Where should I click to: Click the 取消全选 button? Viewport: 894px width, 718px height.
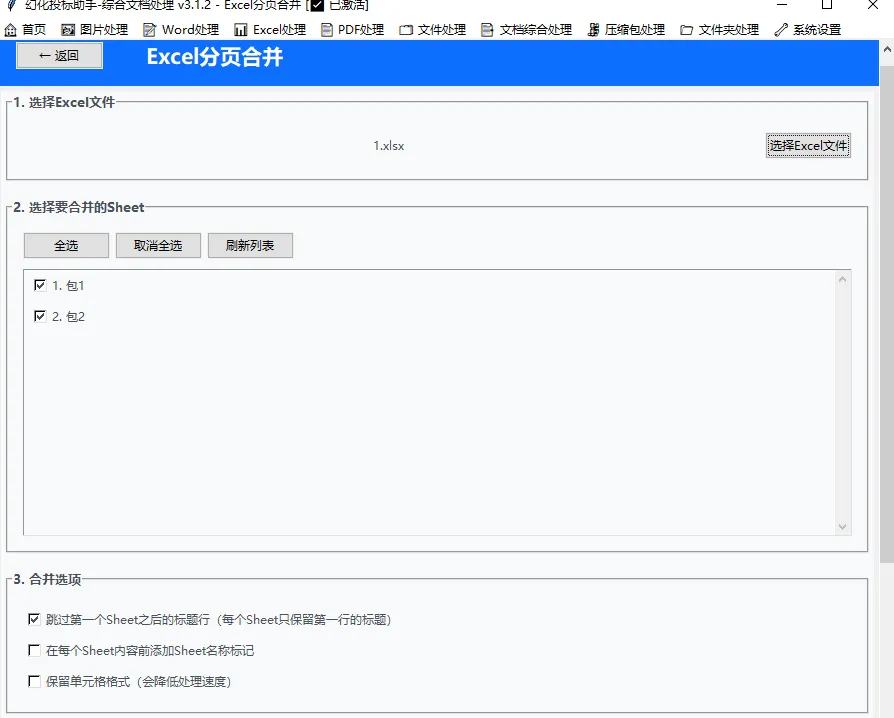pyautogui.click(x=158, y=245)
